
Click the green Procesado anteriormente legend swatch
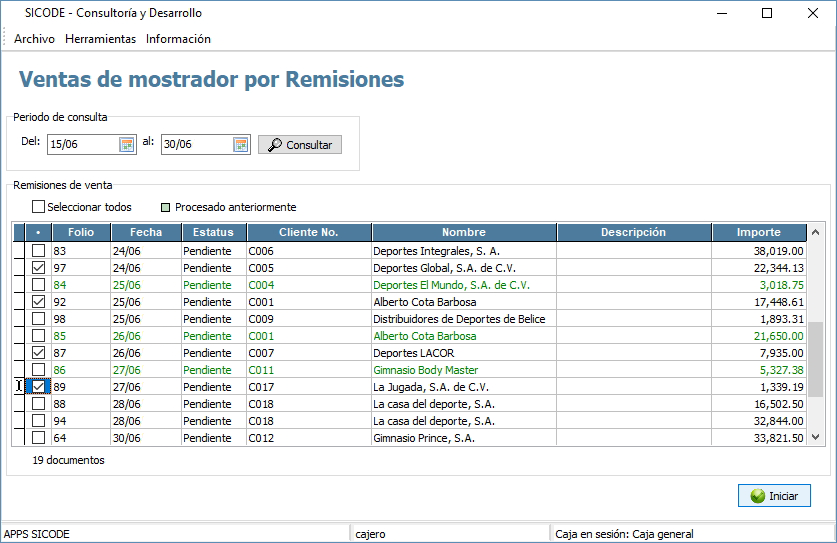click(x=165, y=207)
